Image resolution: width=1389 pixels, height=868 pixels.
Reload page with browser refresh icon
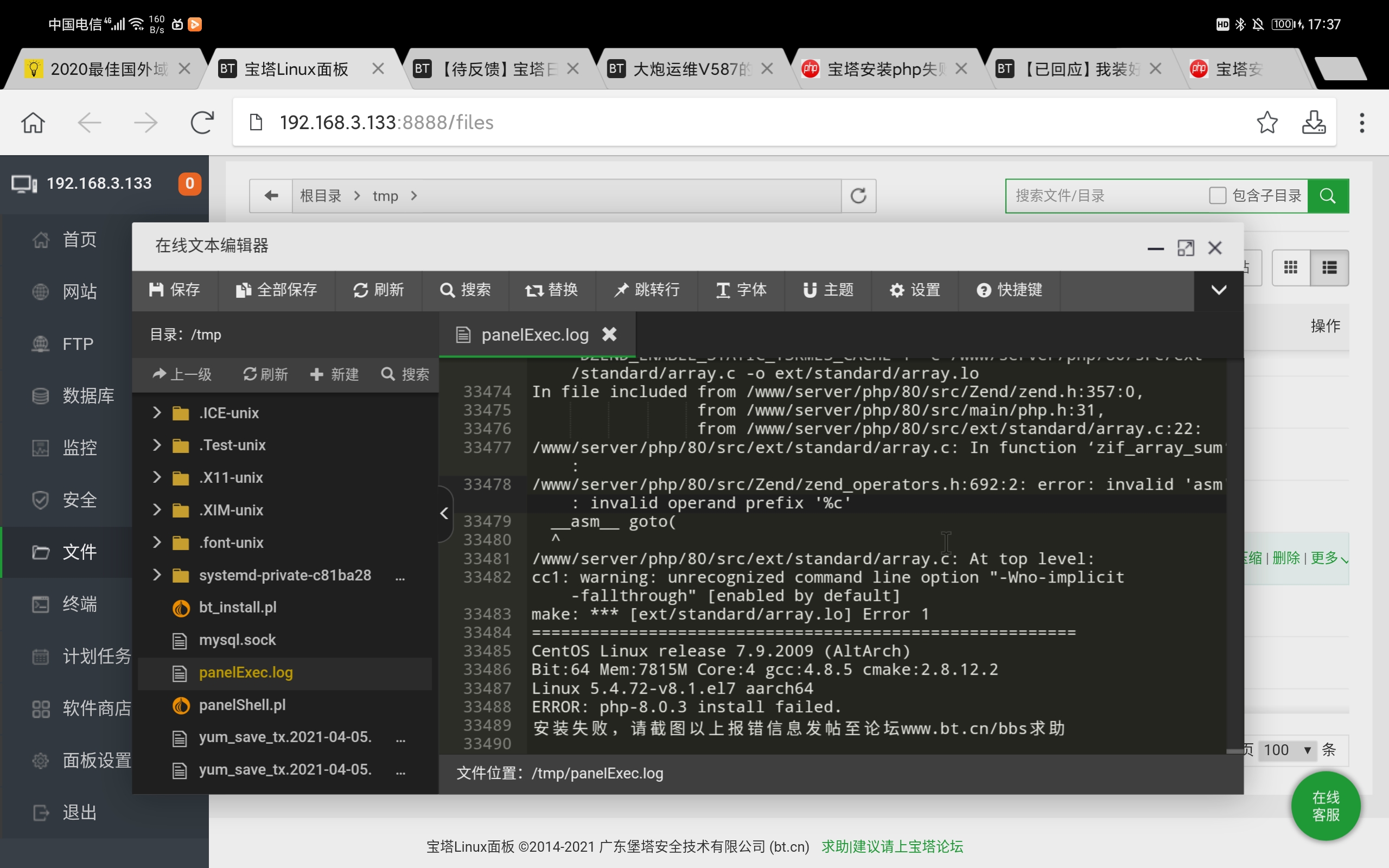(x=202, y=122)
